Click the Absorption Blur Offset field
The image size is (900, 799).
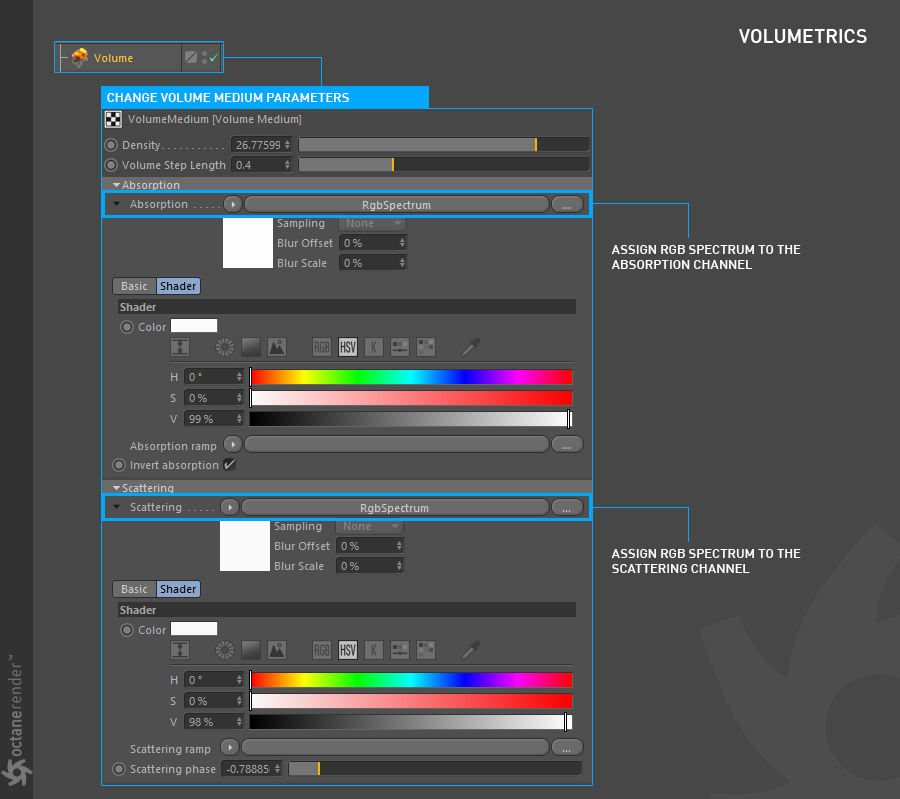373,243
